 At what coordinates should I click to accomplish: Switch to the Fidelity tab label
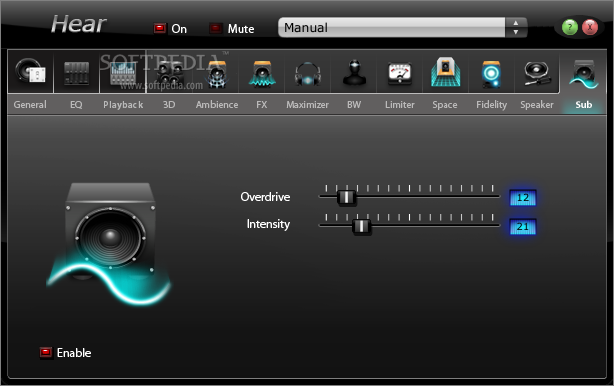pos(491,105)
